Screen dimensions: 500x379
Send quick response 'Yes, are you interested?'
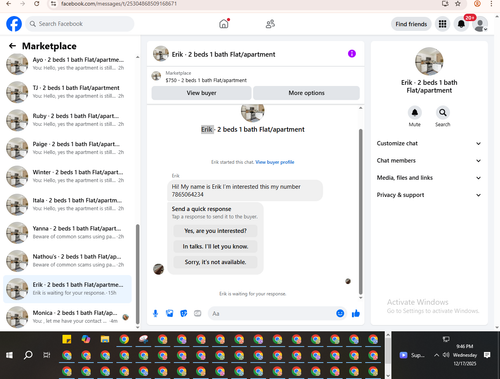tap(215, 231)
